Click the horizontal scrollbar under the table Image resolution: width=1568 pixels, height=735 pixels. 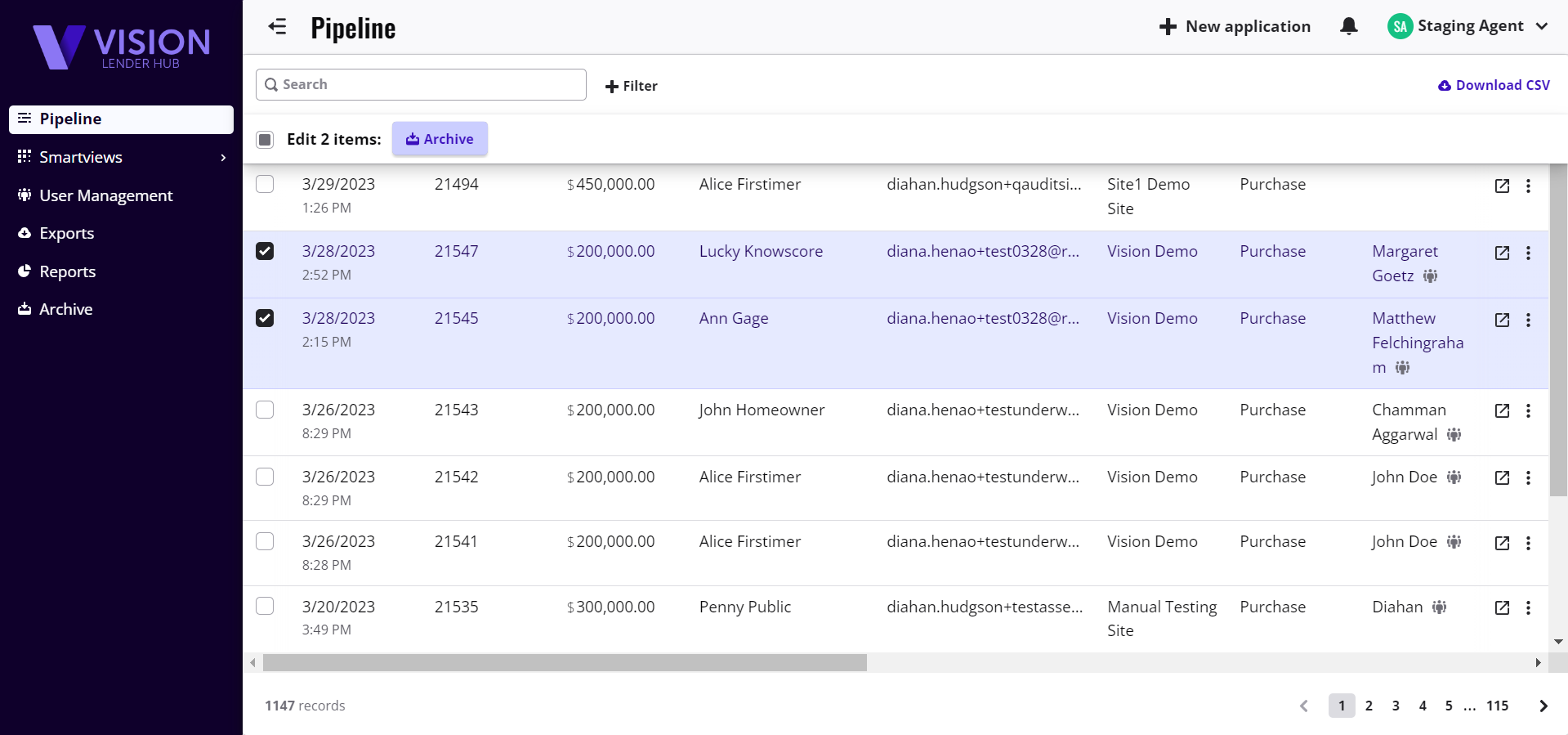564,662
